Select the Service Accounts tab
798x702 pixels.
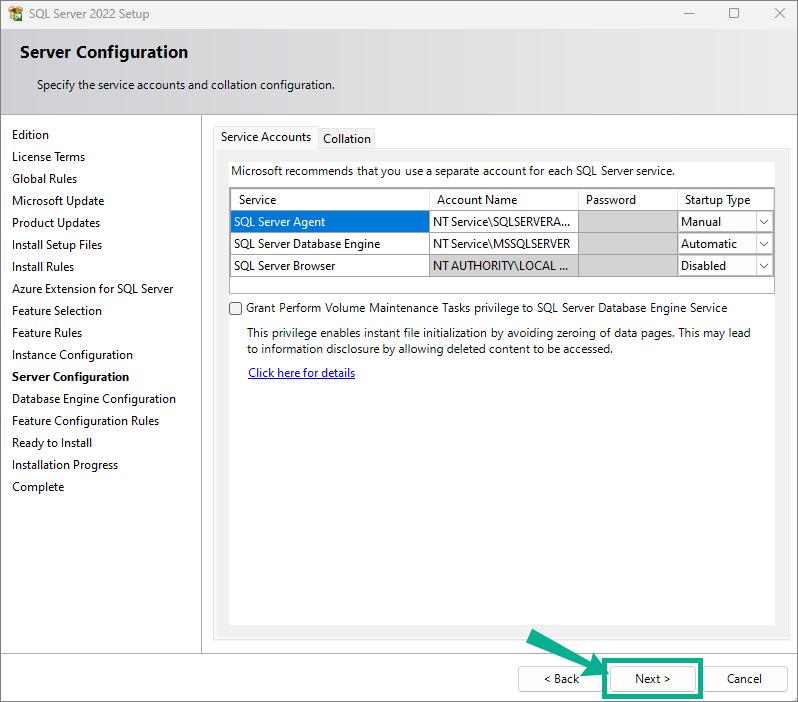[266, 137]
